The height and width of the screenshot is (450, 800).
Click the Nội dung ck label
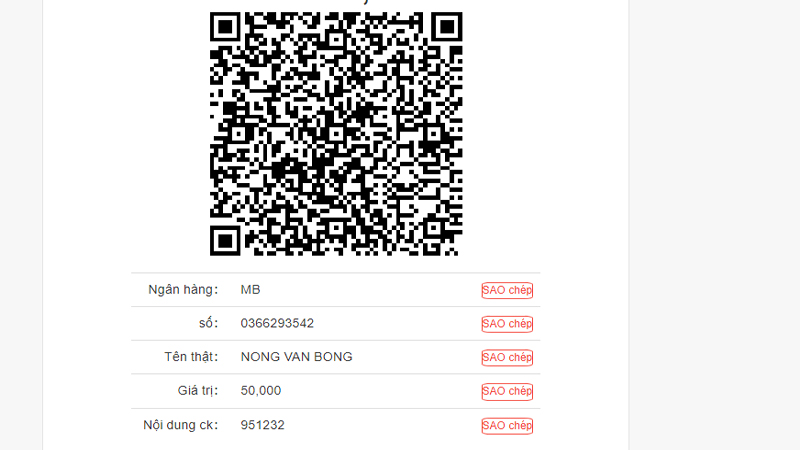click(181, 425)
